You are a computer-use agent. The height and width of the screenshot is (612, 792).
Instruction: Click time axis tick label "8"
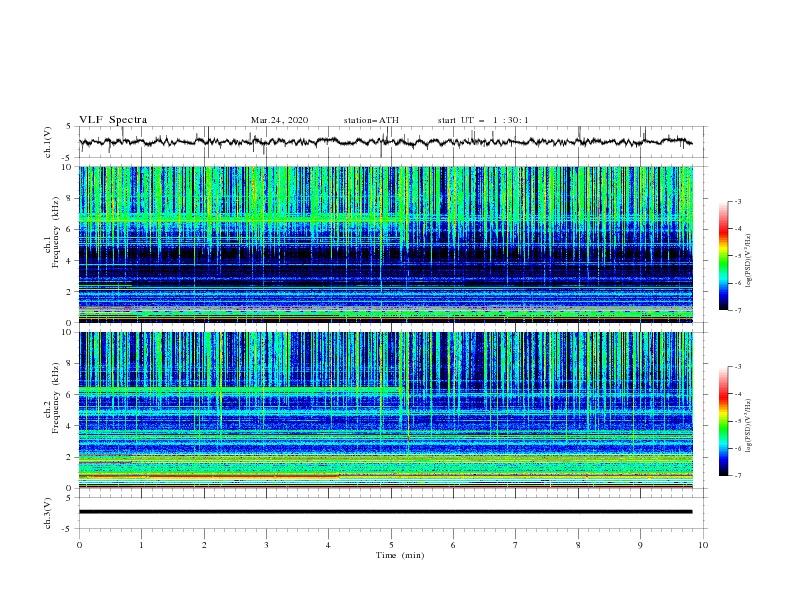[x=578, y=545]
